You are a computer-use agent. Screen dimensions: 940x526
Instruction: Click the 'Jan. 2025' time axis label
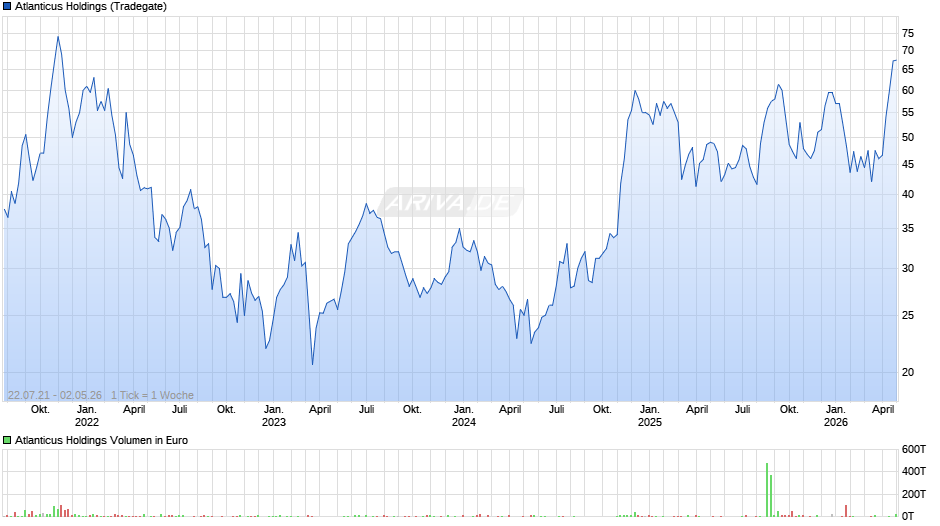pyautogui.click(x=649, y=416)
